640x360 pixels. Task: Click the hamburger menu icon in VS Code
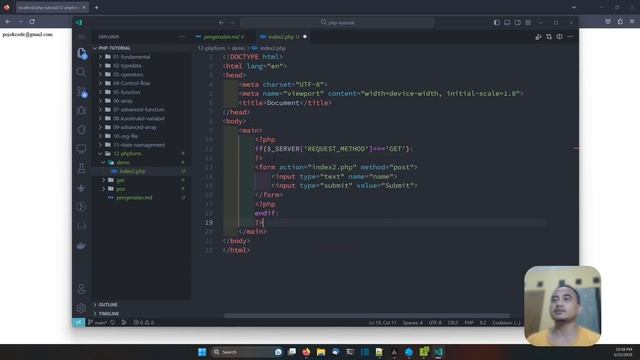click(x=81, y=37)
